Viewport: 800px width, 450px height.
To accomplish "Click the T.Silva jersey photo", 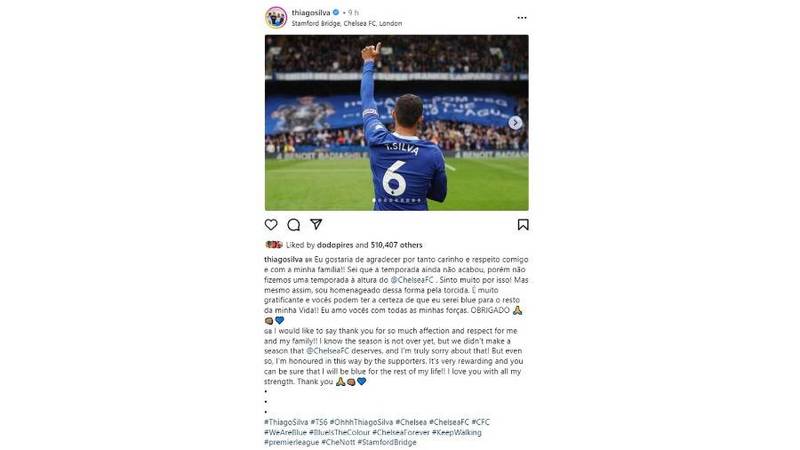I will (396, 122).
